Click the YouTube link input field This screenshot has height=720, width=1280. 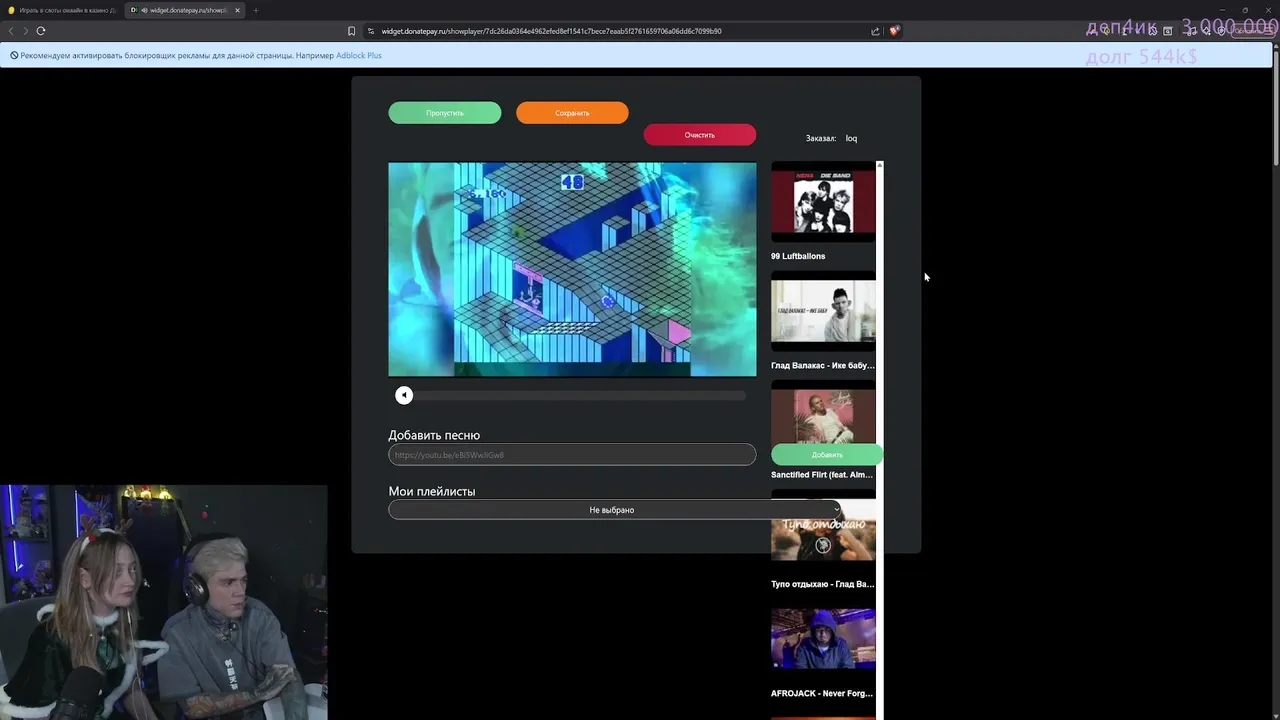572,455
